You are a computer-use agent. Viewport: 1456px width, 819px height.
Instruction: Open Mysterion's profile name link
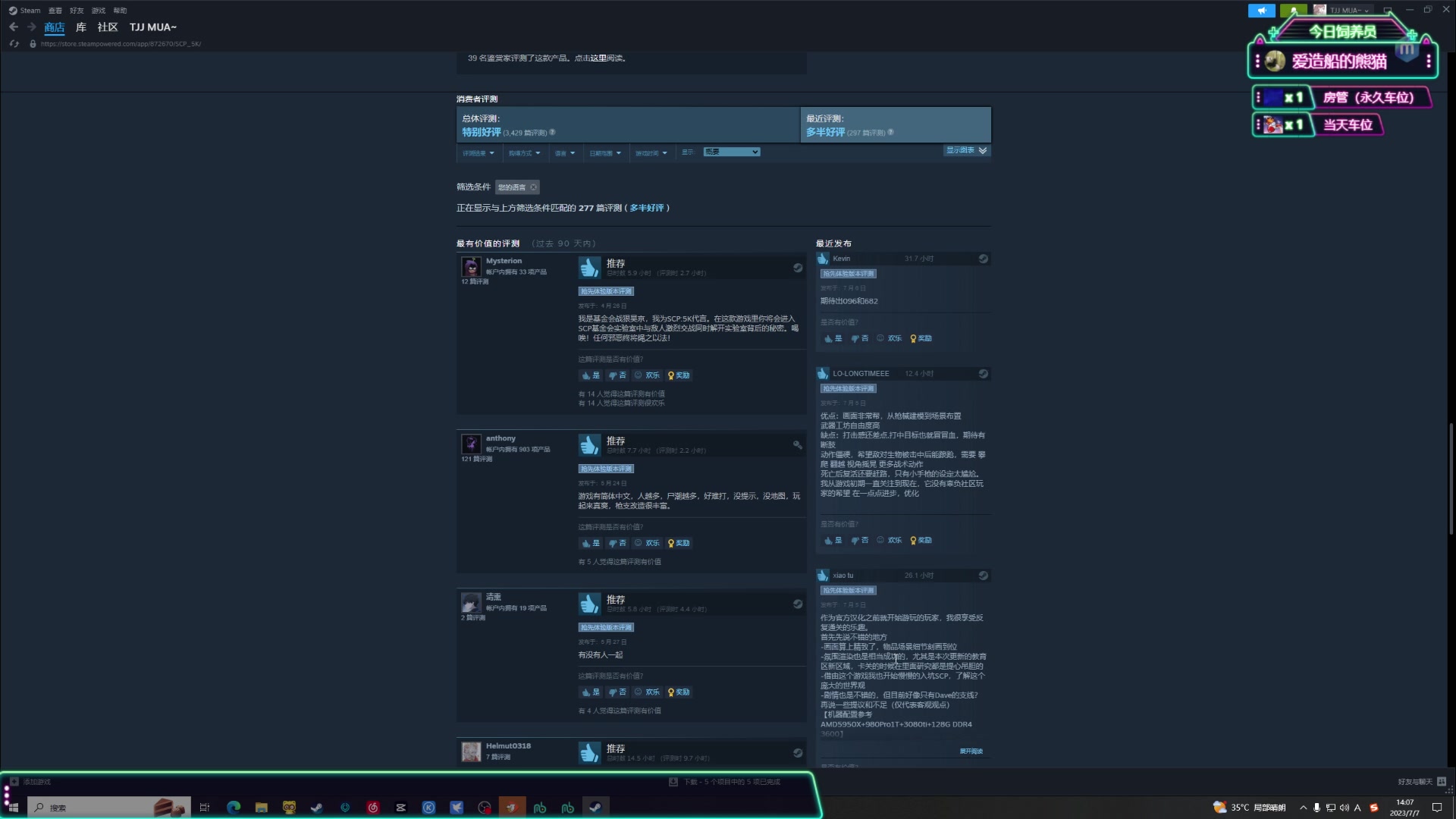click(504, 261)
